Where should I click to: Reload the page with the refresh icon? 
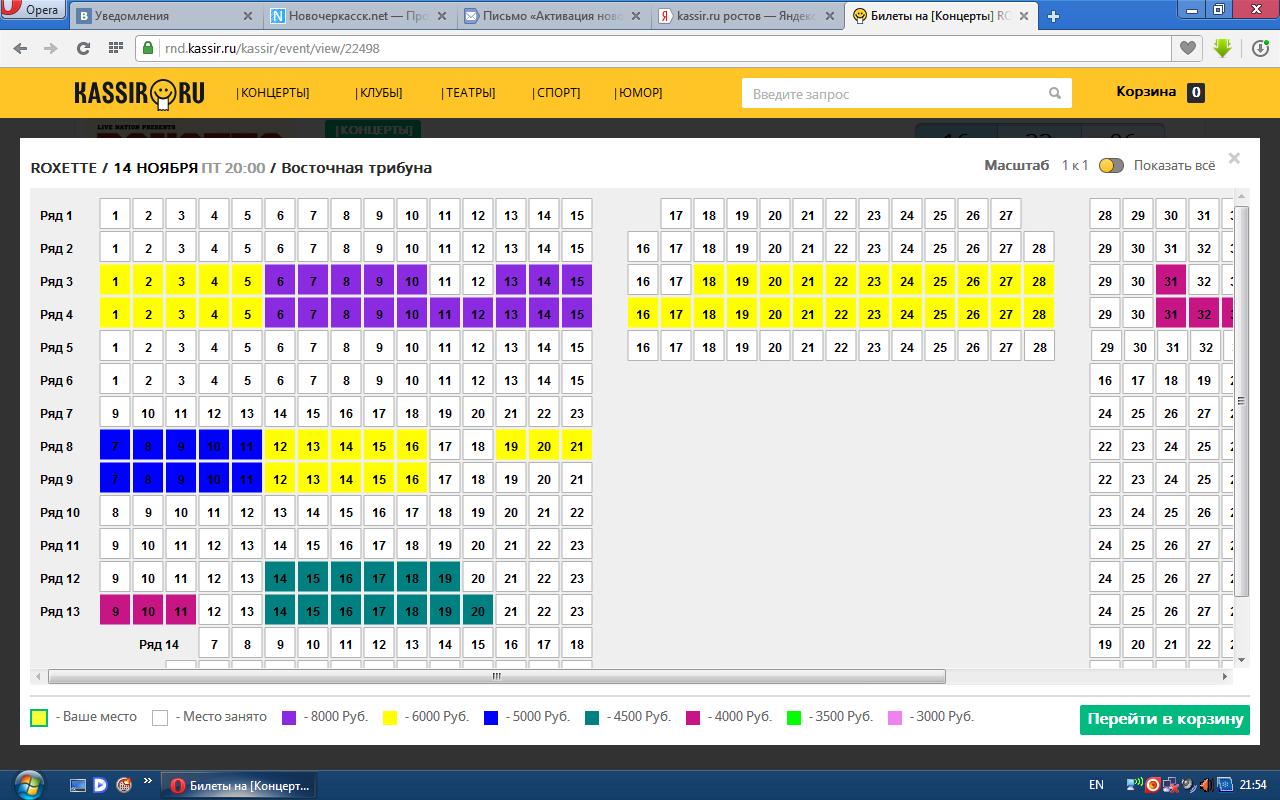pyautogui.click(x=84, y=48)
